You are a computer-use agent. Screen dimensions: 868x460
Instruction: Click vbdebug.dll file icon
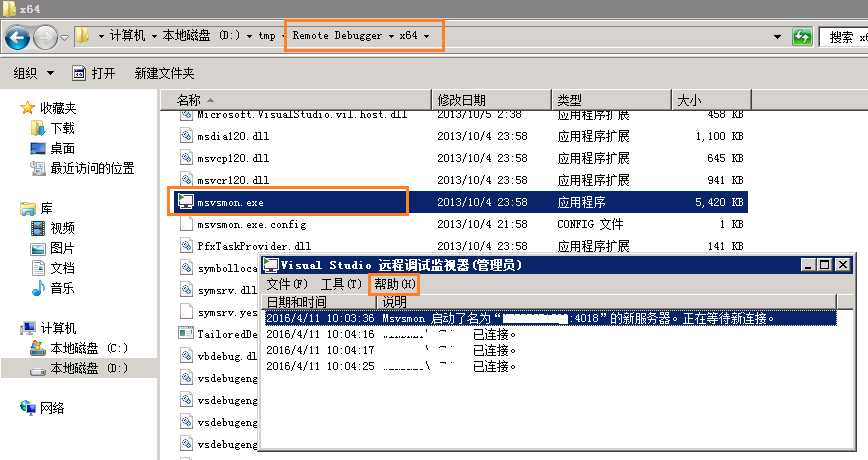click(187, 355)
